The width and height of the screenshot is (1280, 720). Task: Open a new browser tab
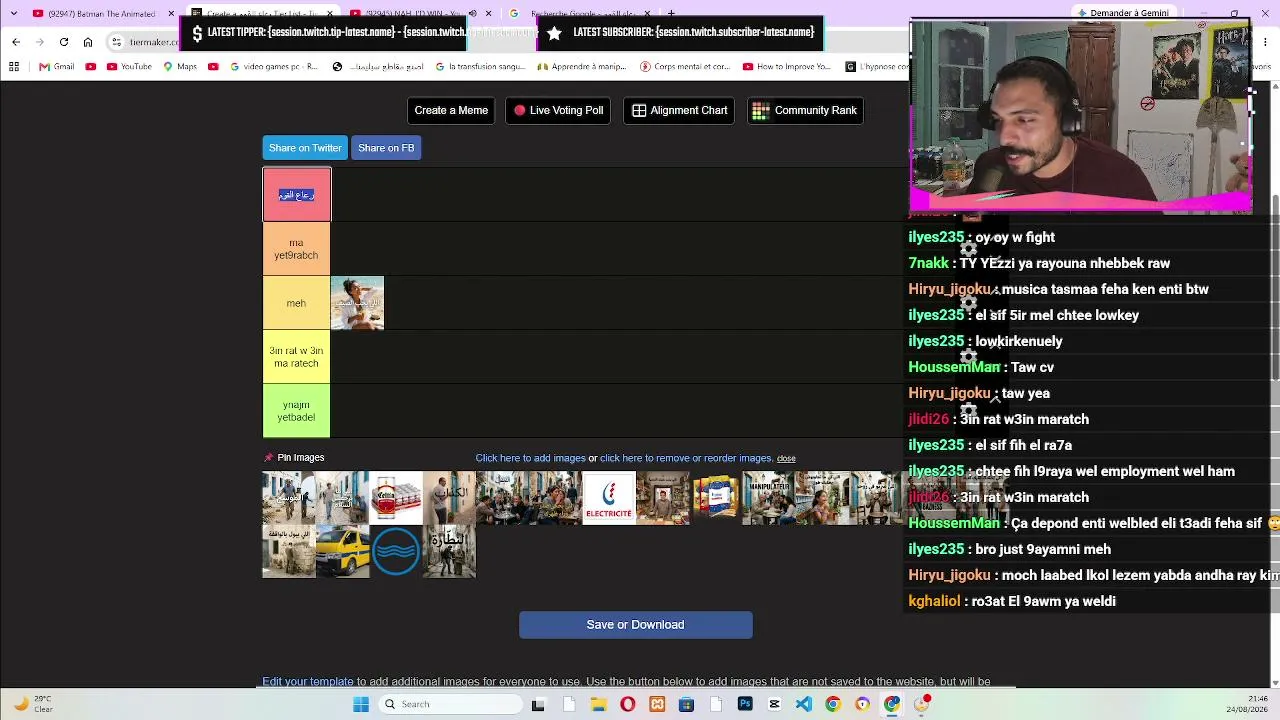(x=671, y=14)
